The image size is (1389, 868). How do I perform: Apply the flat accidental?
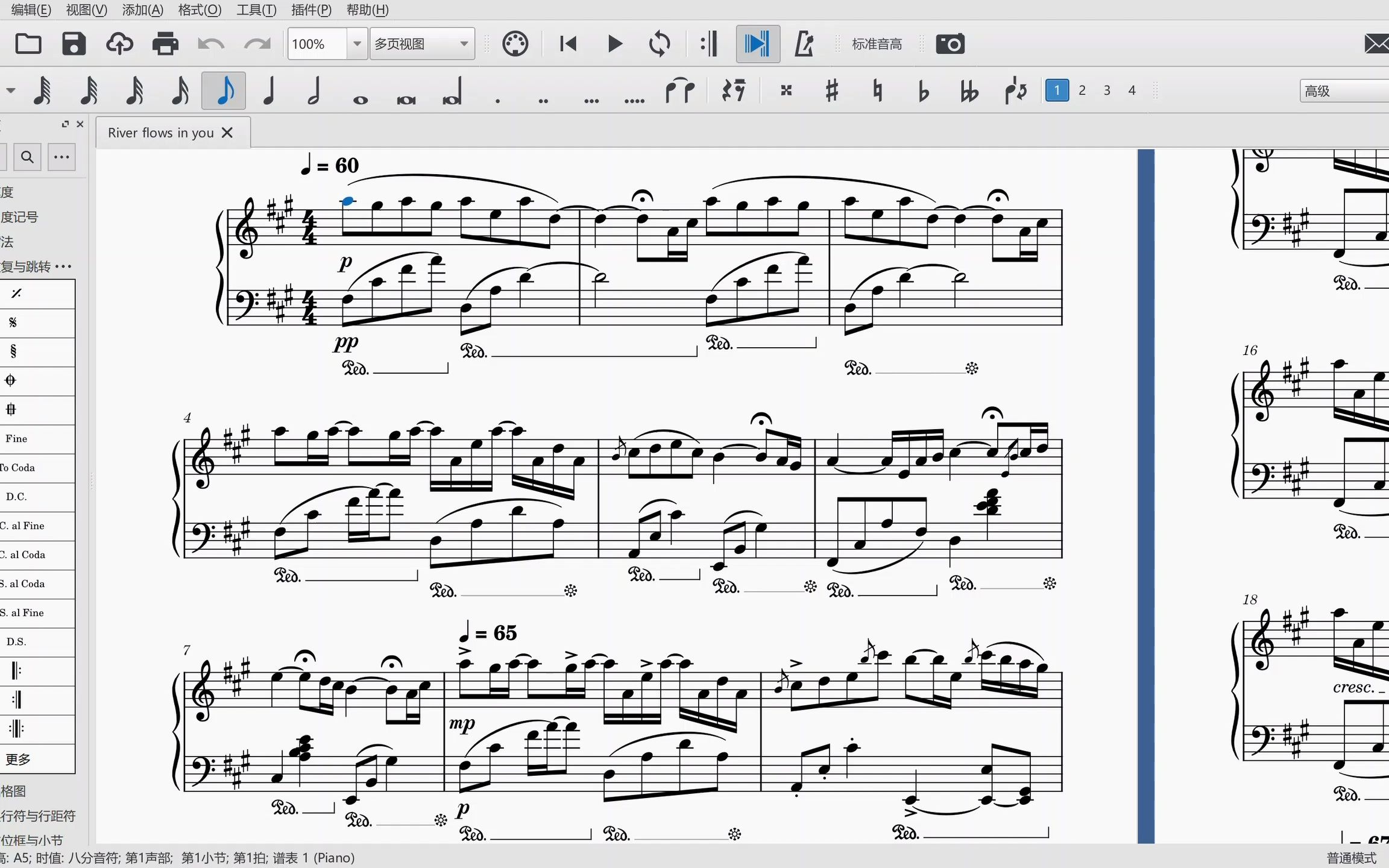coord(923,91)
